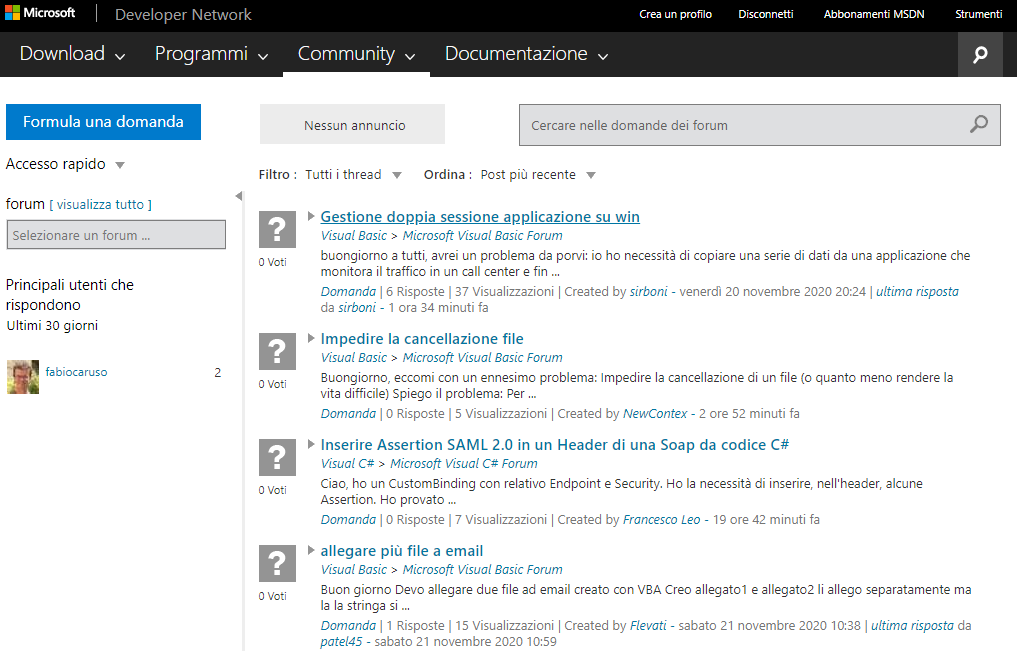Expand the Gestione doppia sessione thread preview
The height and width of the screenshot is (651, 1017).
[x=311, y=216]
